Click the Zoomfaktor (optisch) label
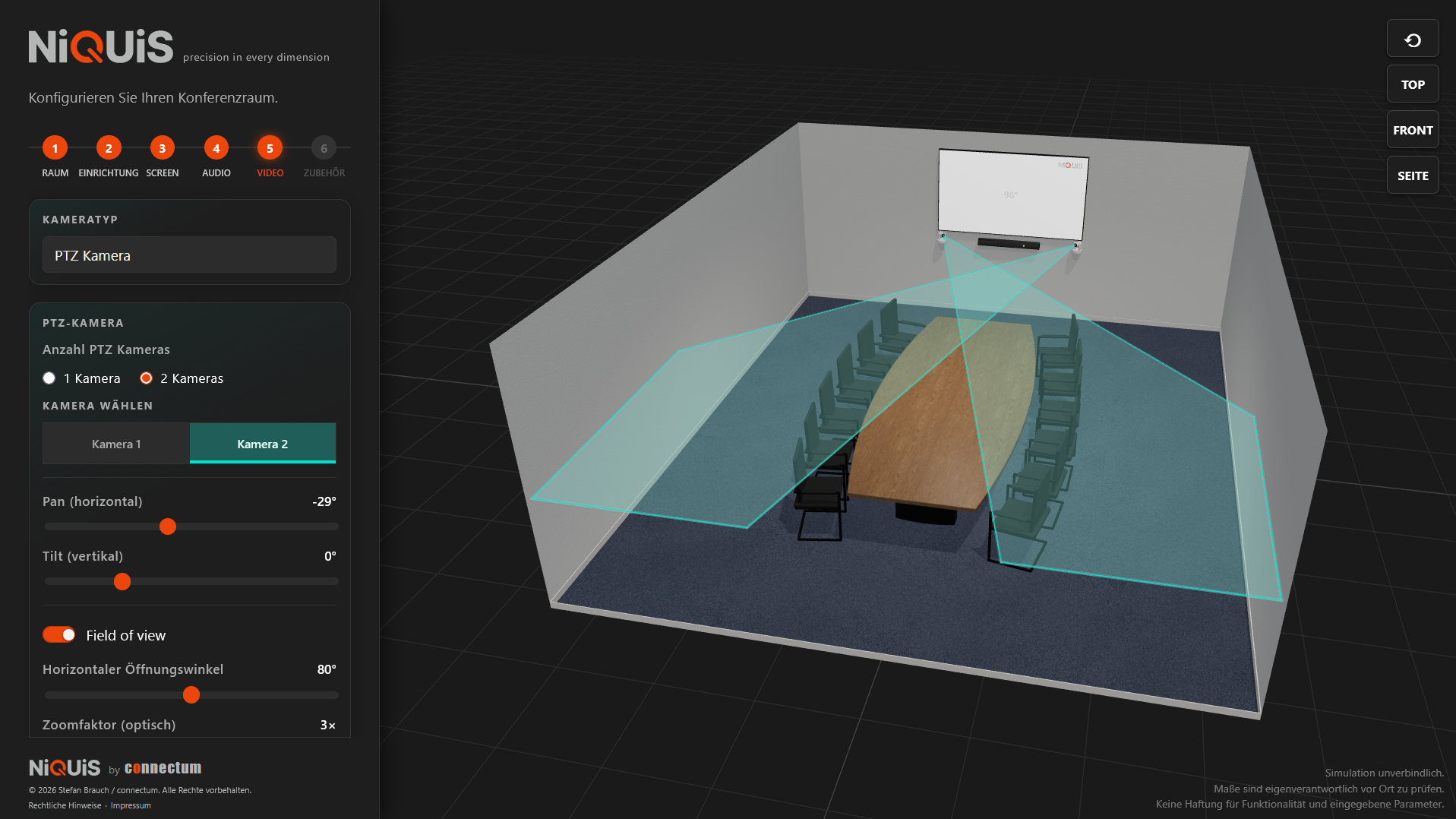The height and width of the screenshot is (819, 1456). pos(109,725)
